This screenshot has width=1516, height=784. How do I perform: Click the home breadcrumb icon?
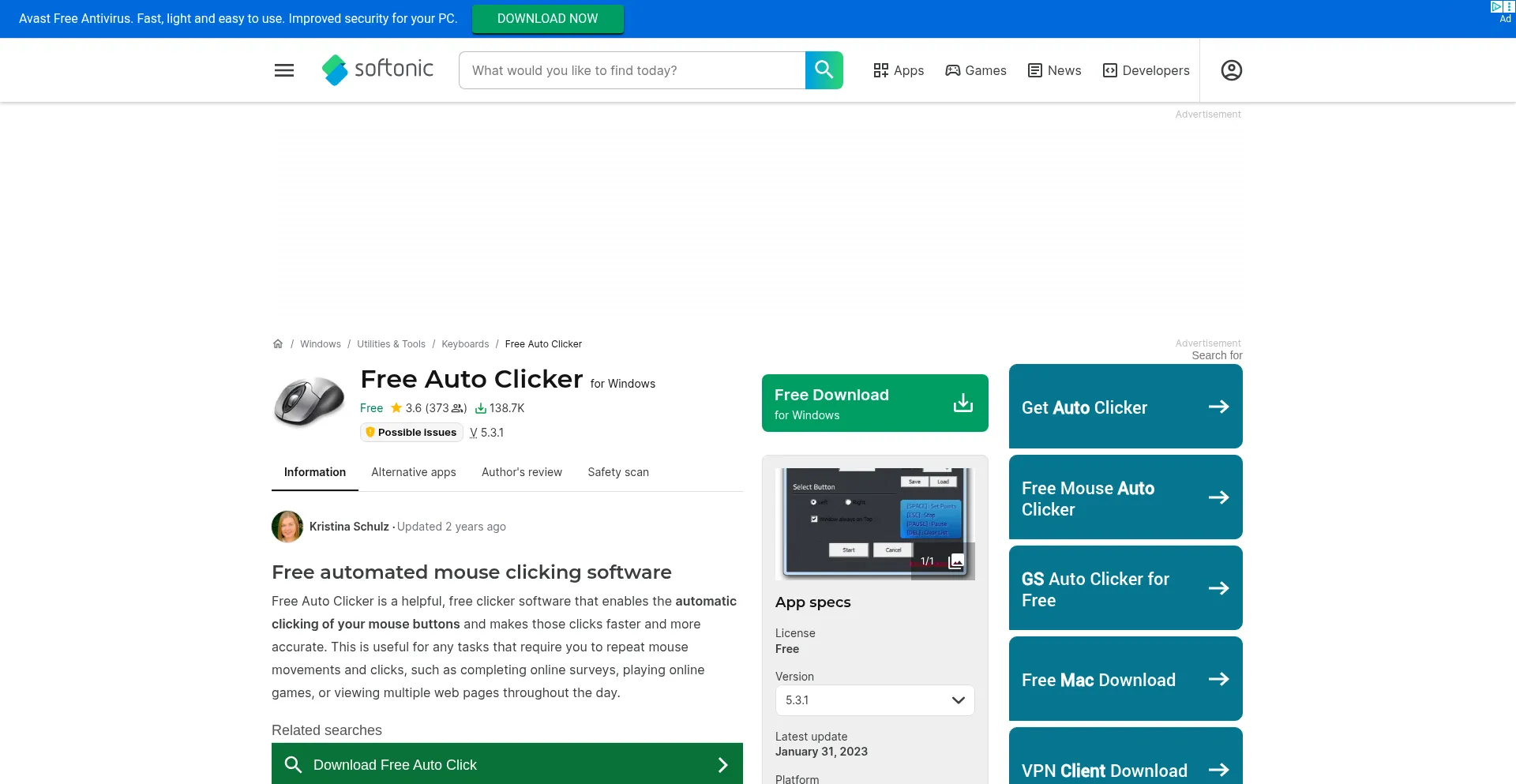pos(278,343)
